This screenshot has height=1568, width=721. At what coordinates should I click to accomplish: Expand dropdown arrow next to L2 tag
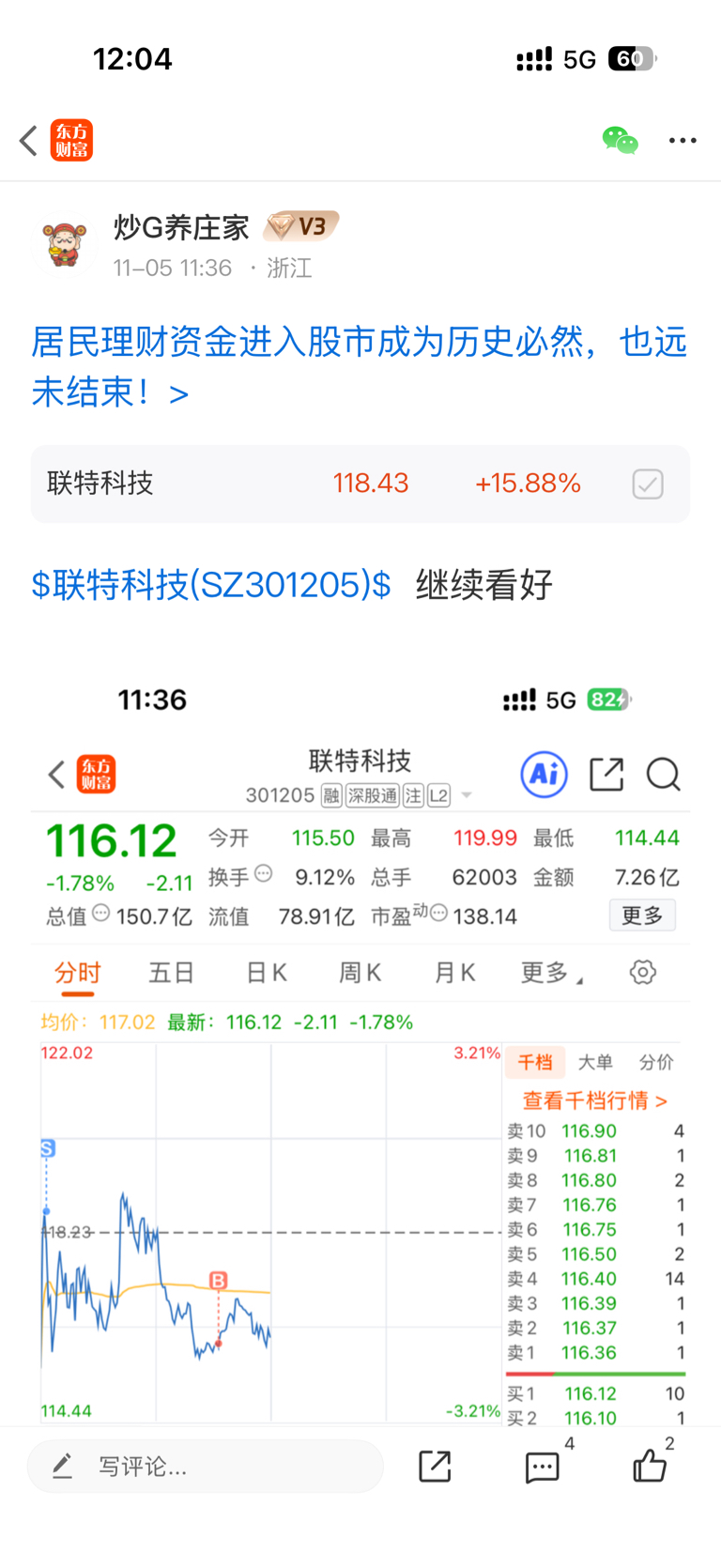coord(467,796)
